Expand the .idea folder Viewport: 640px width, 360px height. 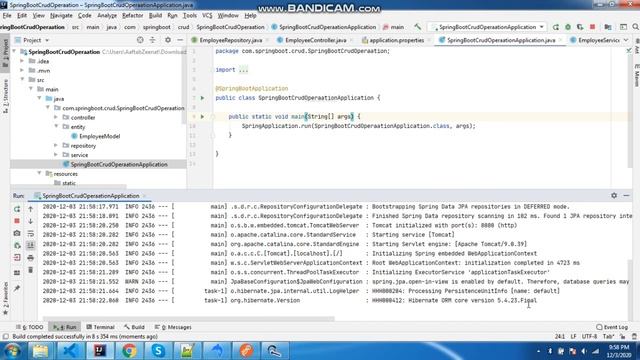22,61
